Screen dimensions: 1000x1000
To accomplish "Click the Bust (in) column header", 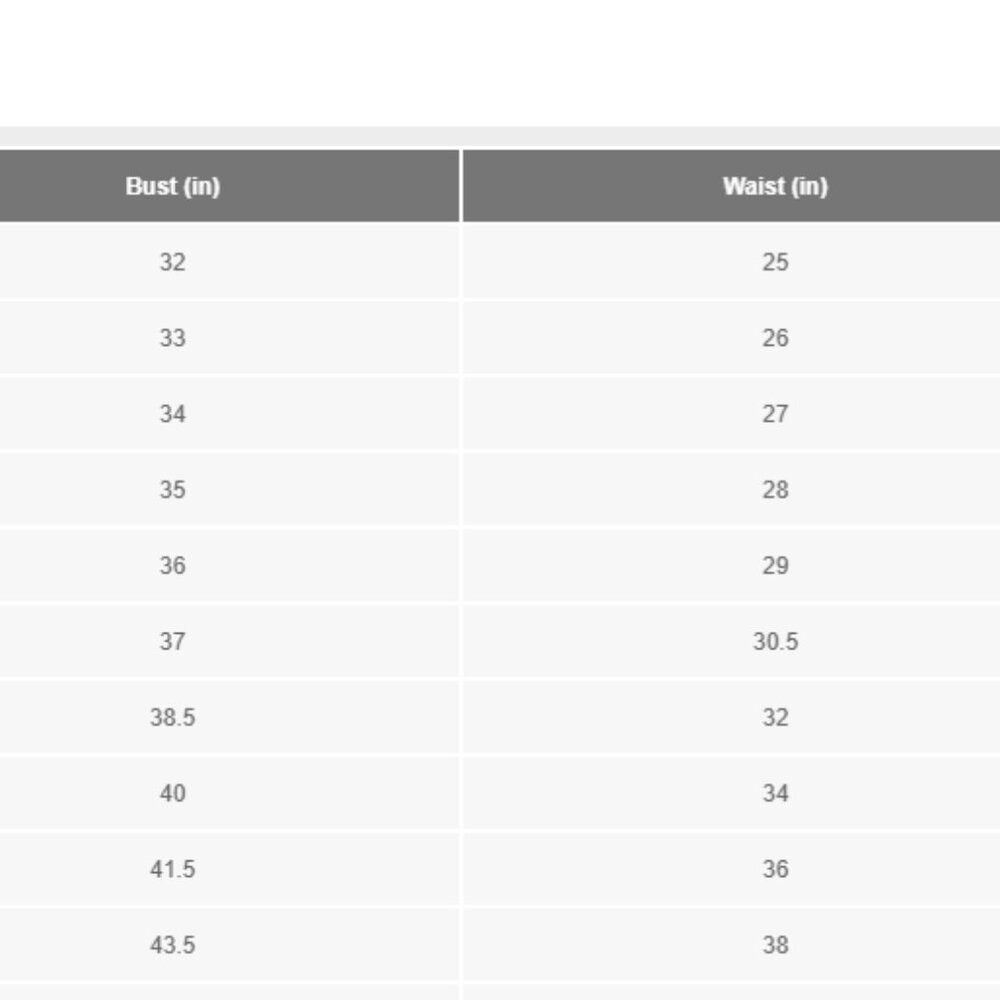I will [173, 186].
